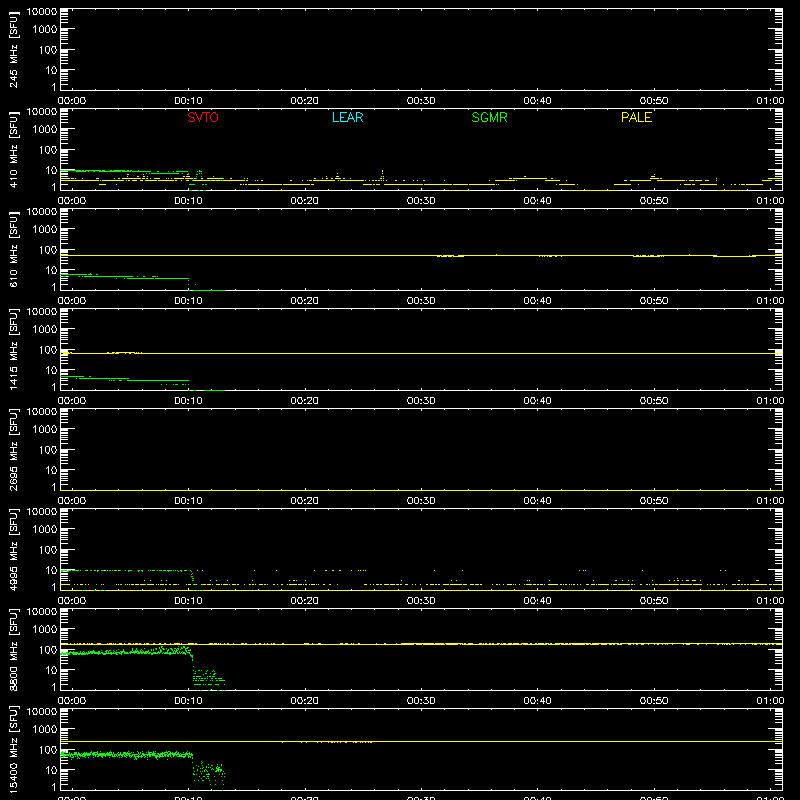Click the cyan LEAR station legend label
Image resolution: width=800 pixels, height=800 pixels.
[347, 117]
